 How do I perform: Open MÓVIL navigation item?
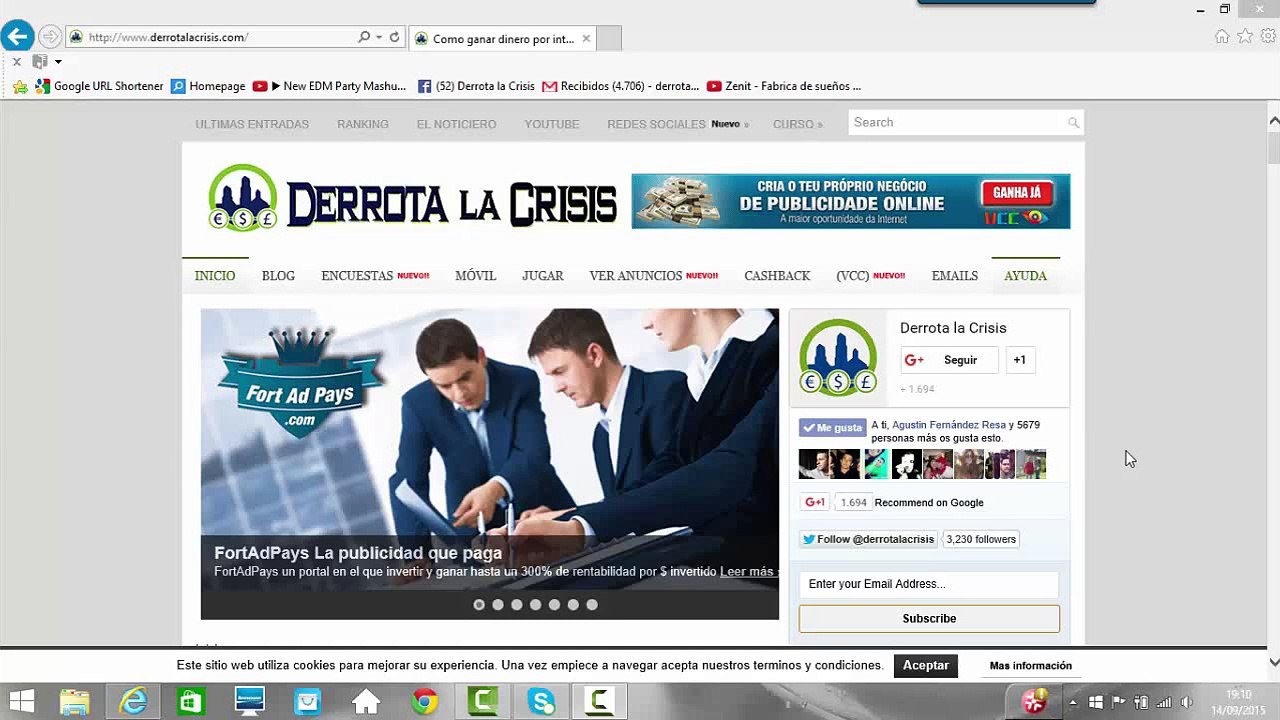(475, 275)
